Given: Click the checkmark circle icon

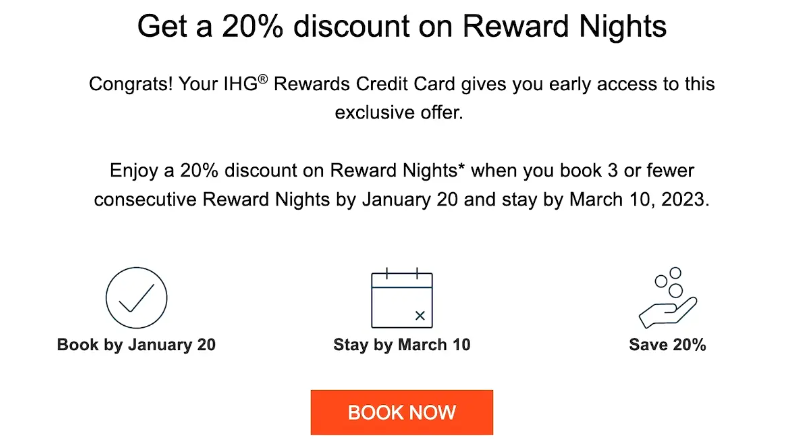Looking at the screenshot, I should click(x=136, y=298).
